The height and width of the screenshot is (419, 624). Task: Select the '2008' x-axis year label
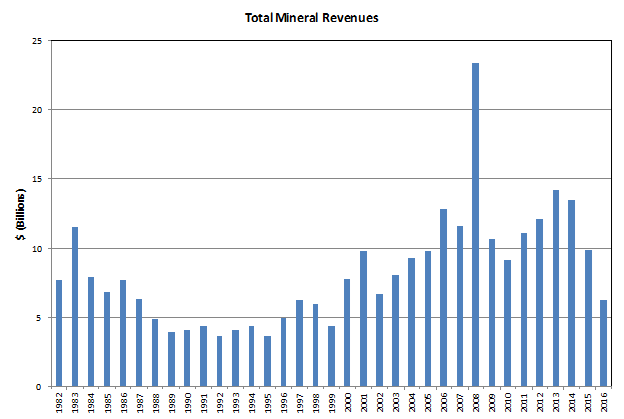pos(476,402)
